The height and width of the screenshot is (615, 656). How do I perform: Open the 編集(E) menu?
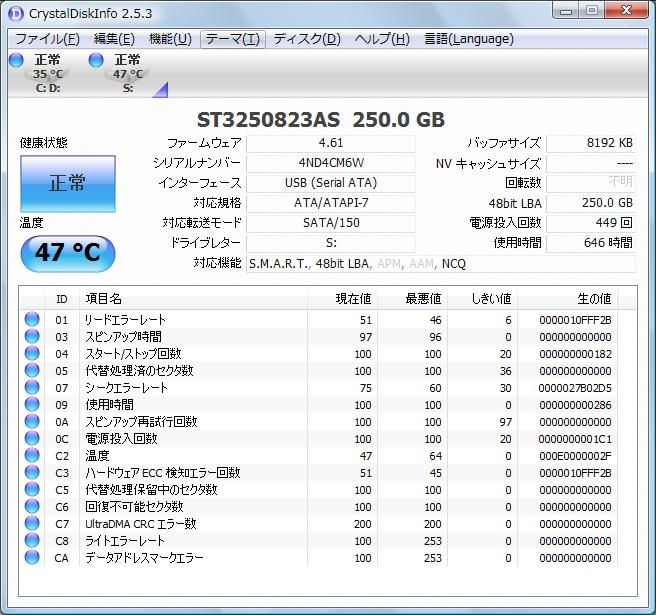113,39
